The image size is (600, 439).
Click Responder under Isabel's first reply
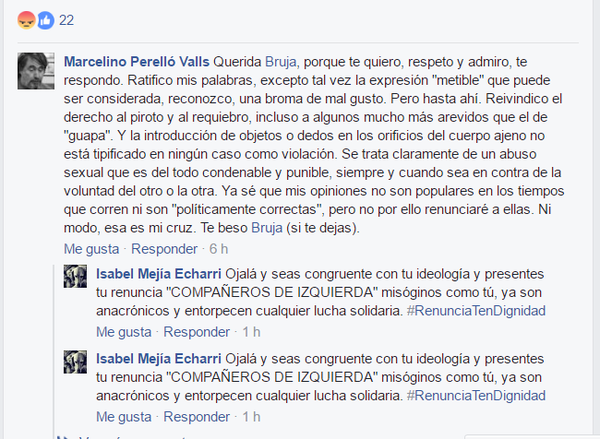tap(197, 332)
